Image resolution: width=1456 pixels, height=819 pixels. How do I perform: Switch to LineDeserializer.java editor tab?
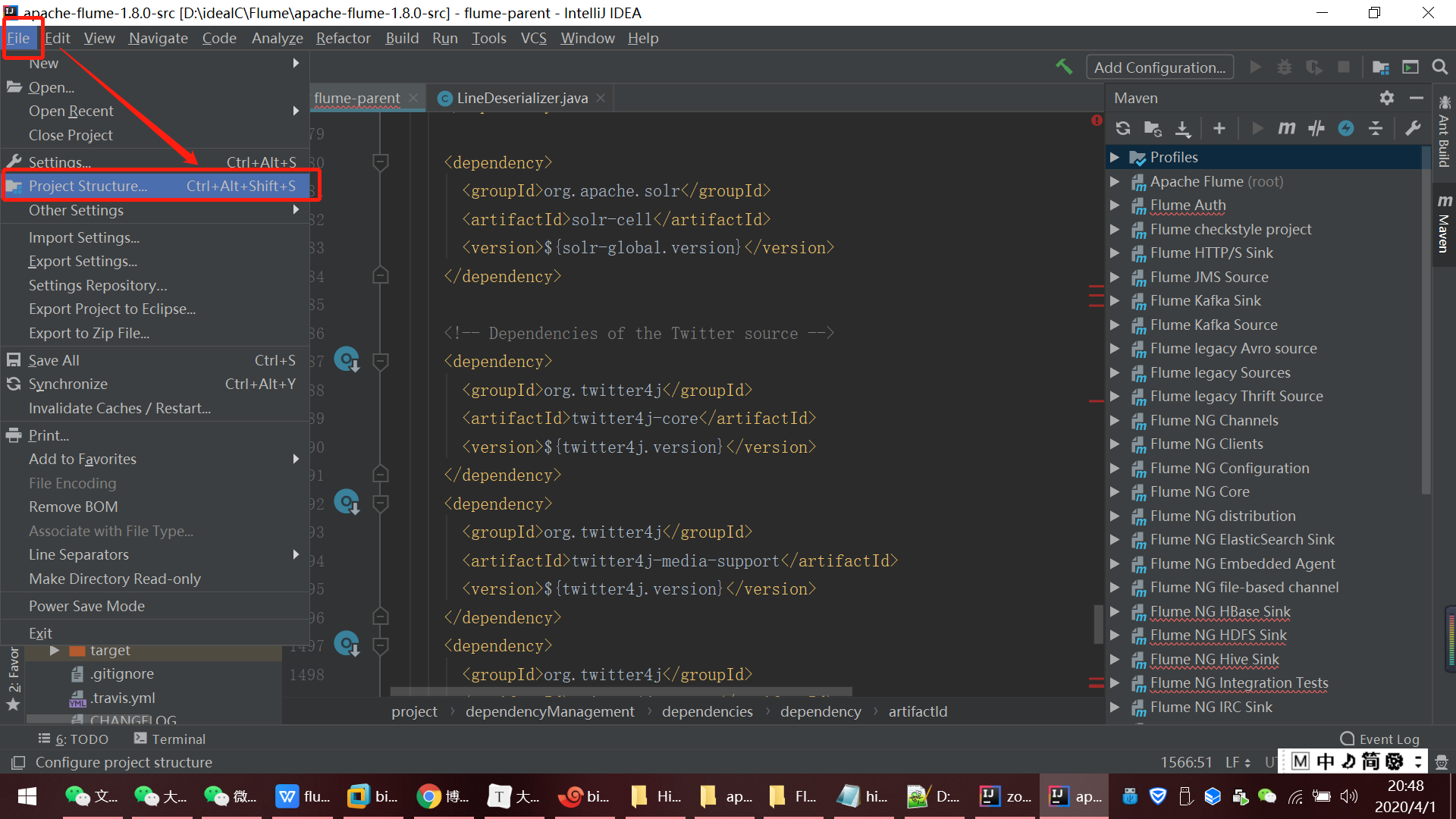pos(522,98)
